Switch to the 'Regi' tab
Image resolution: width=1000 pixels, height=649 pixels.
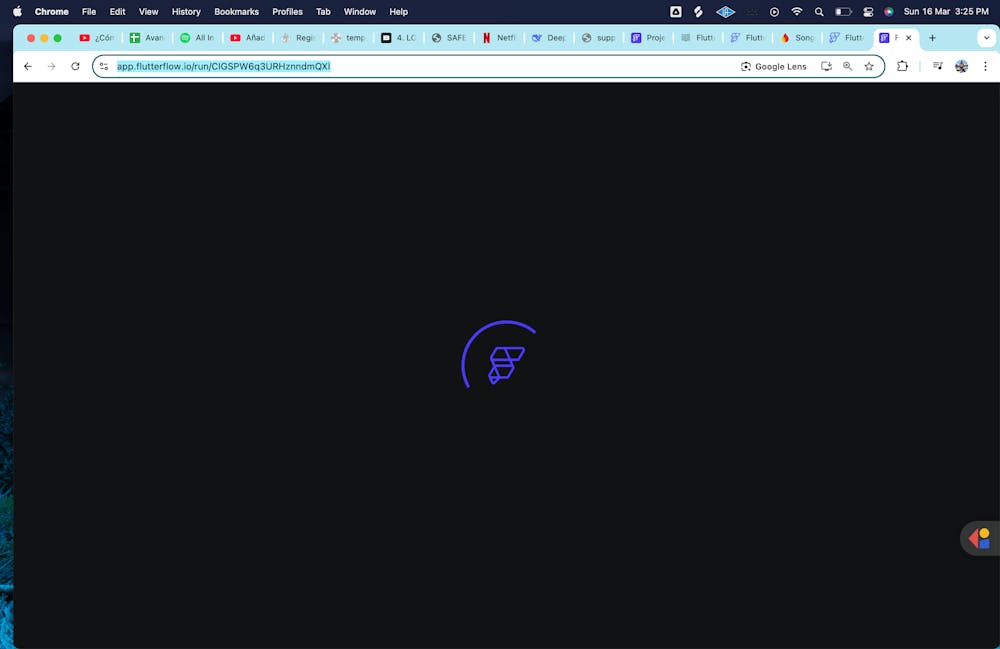click(x=298, y=38)
